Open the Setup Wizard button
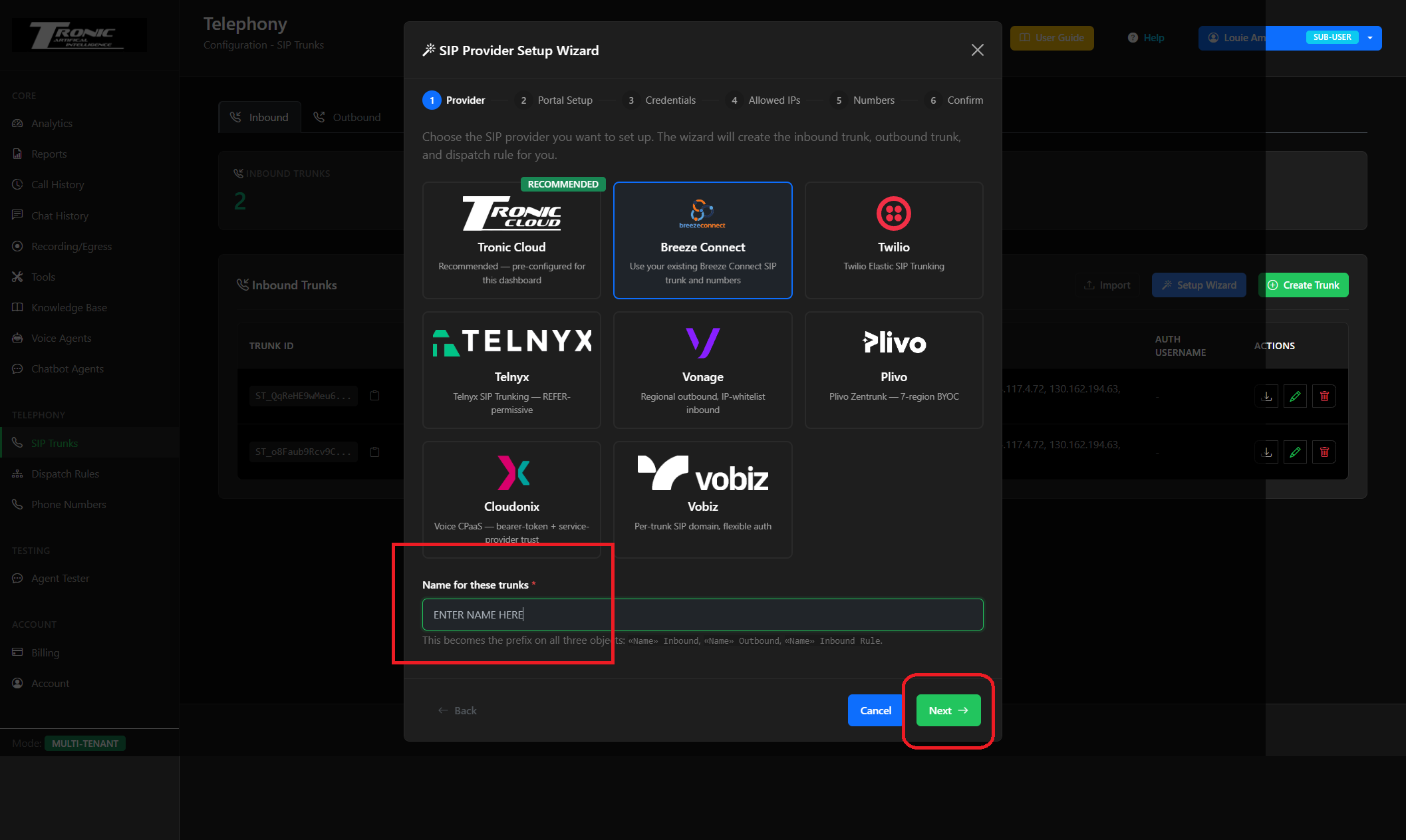This screenshot has height=840, width=1406. tap(1198, 285)
